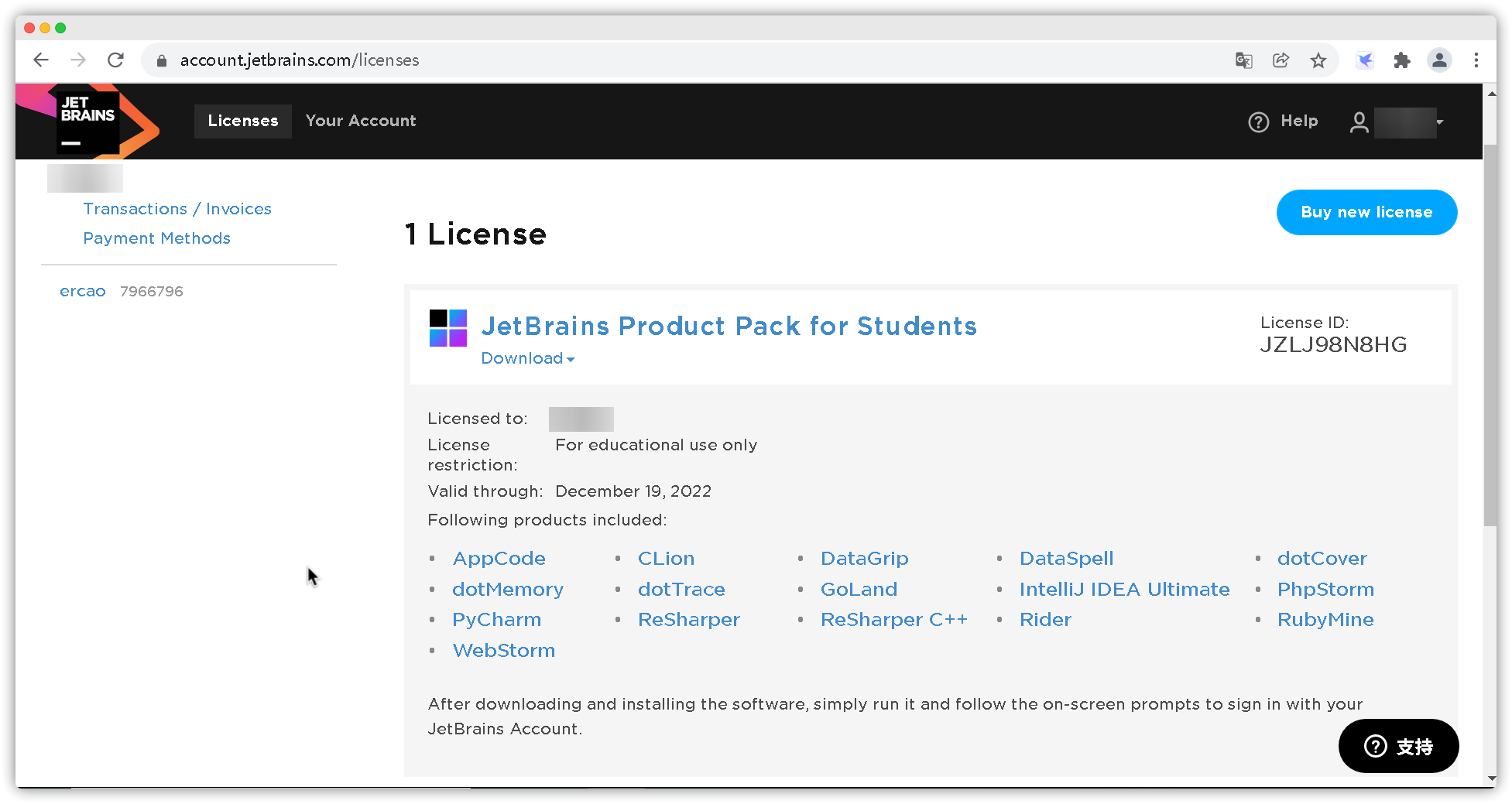This screenshot has width=1512, height=804.
Task: Open Google Translate from the address bar
Action: [x=1243, y=60]
